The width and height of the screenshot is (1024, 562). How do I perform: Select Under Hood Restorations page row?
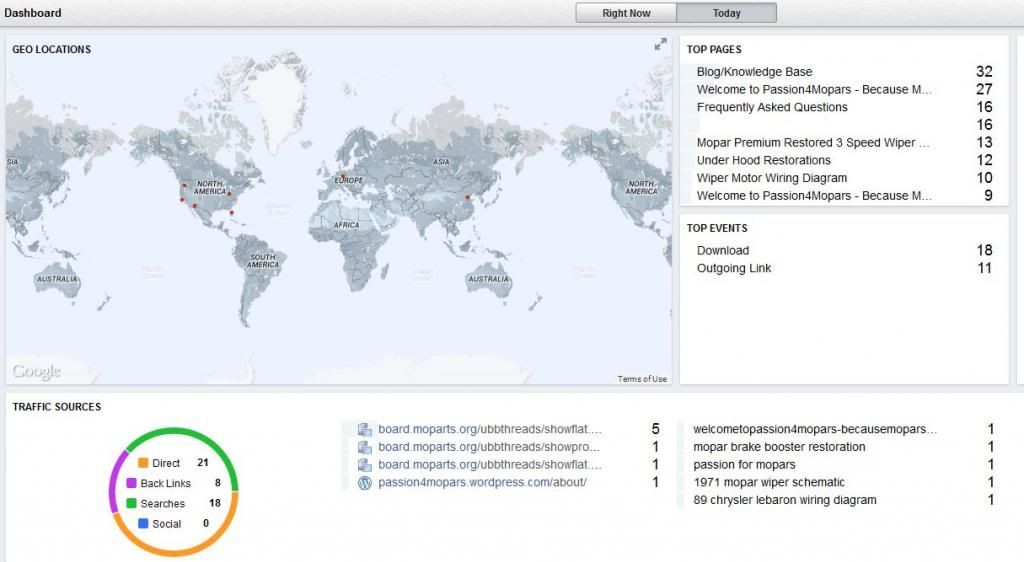click(844, 160)
